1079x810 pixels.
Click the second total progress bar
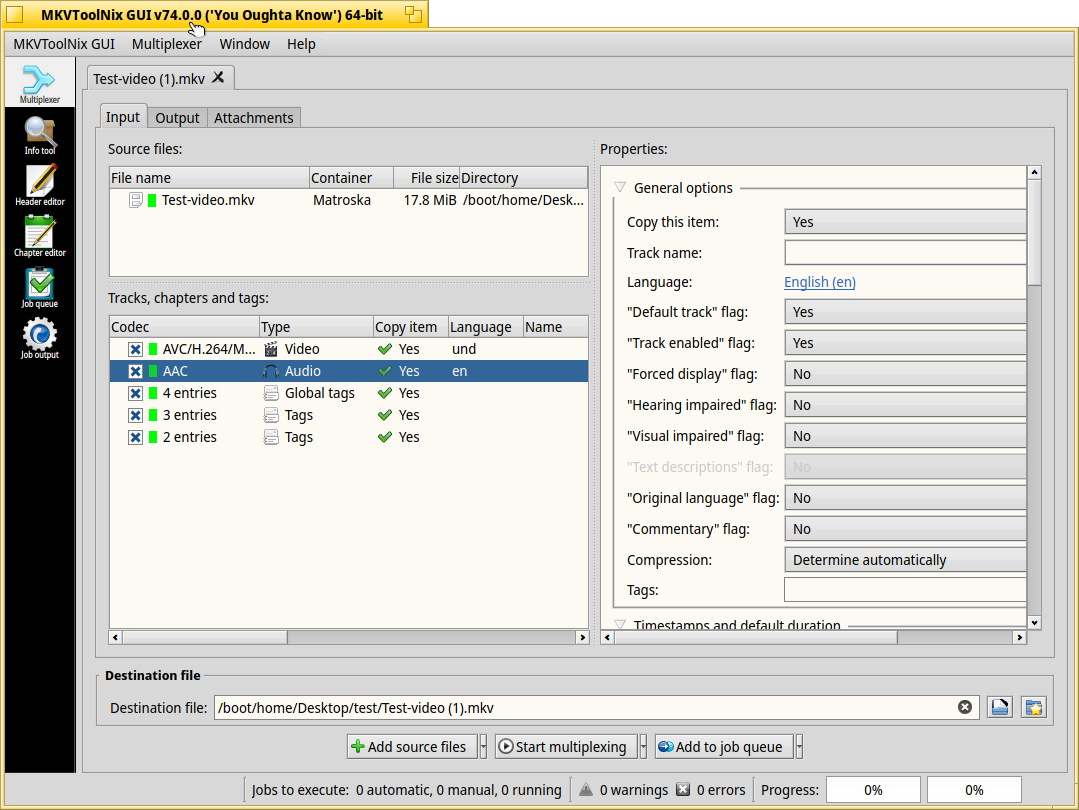[974, 789]
